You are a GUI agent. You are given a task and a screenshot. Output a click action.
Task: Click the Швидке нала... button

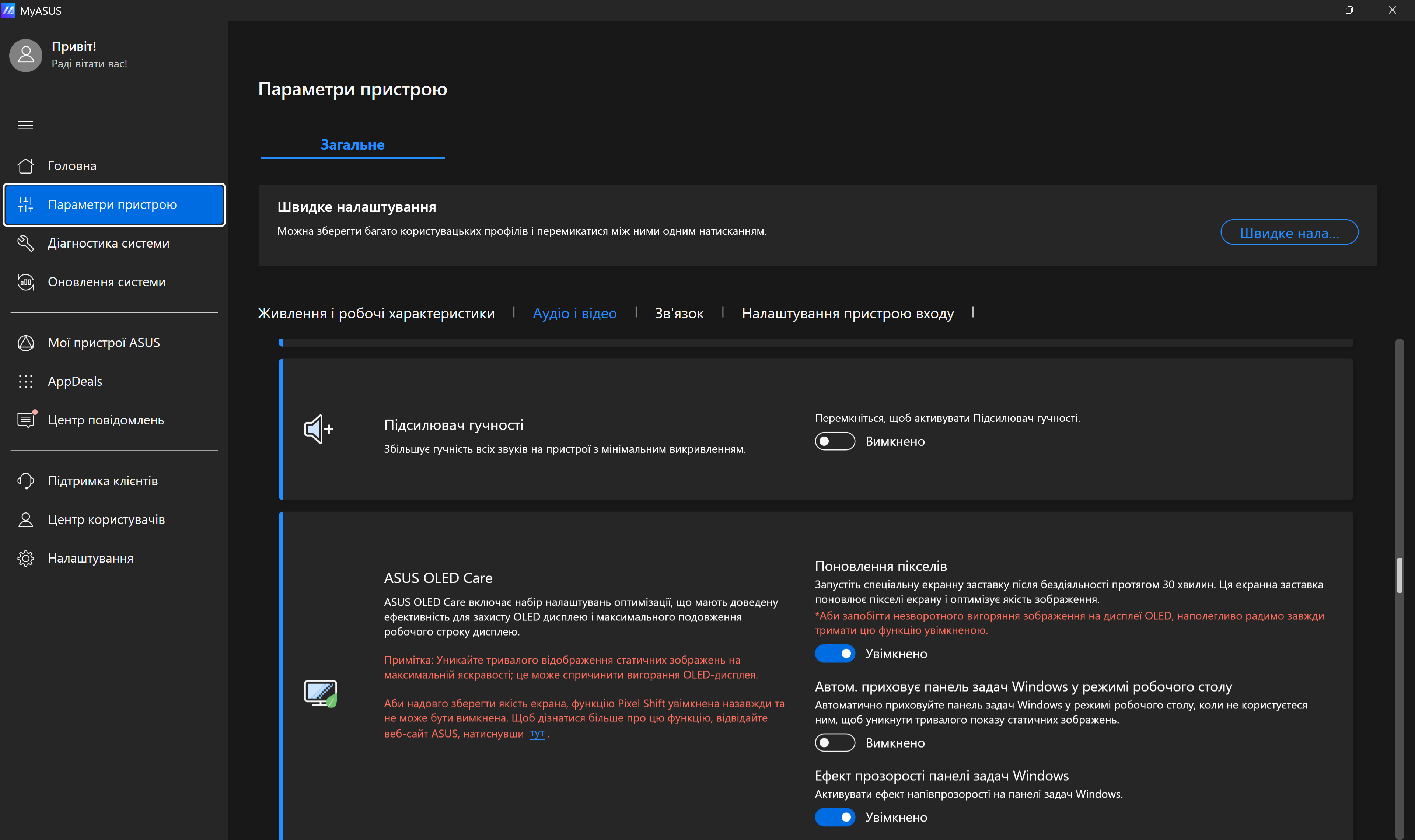[x=1289, y=232]
